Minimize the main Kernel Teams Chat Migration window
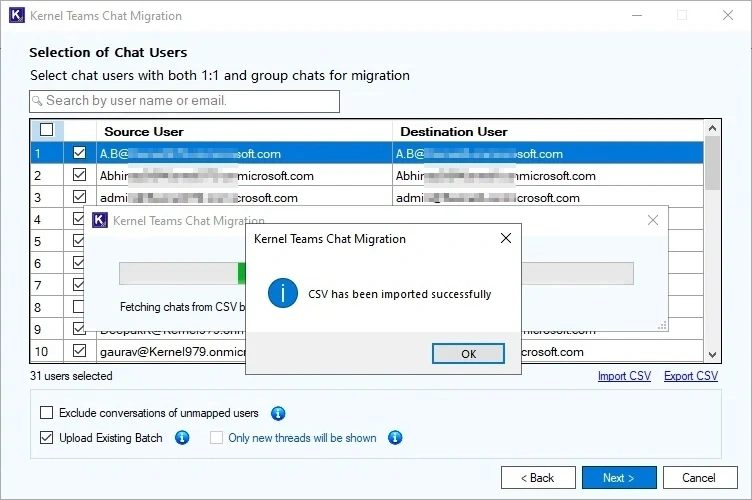Image resolution: width=752 pixels, height=500 pixels. pos(637,15)
